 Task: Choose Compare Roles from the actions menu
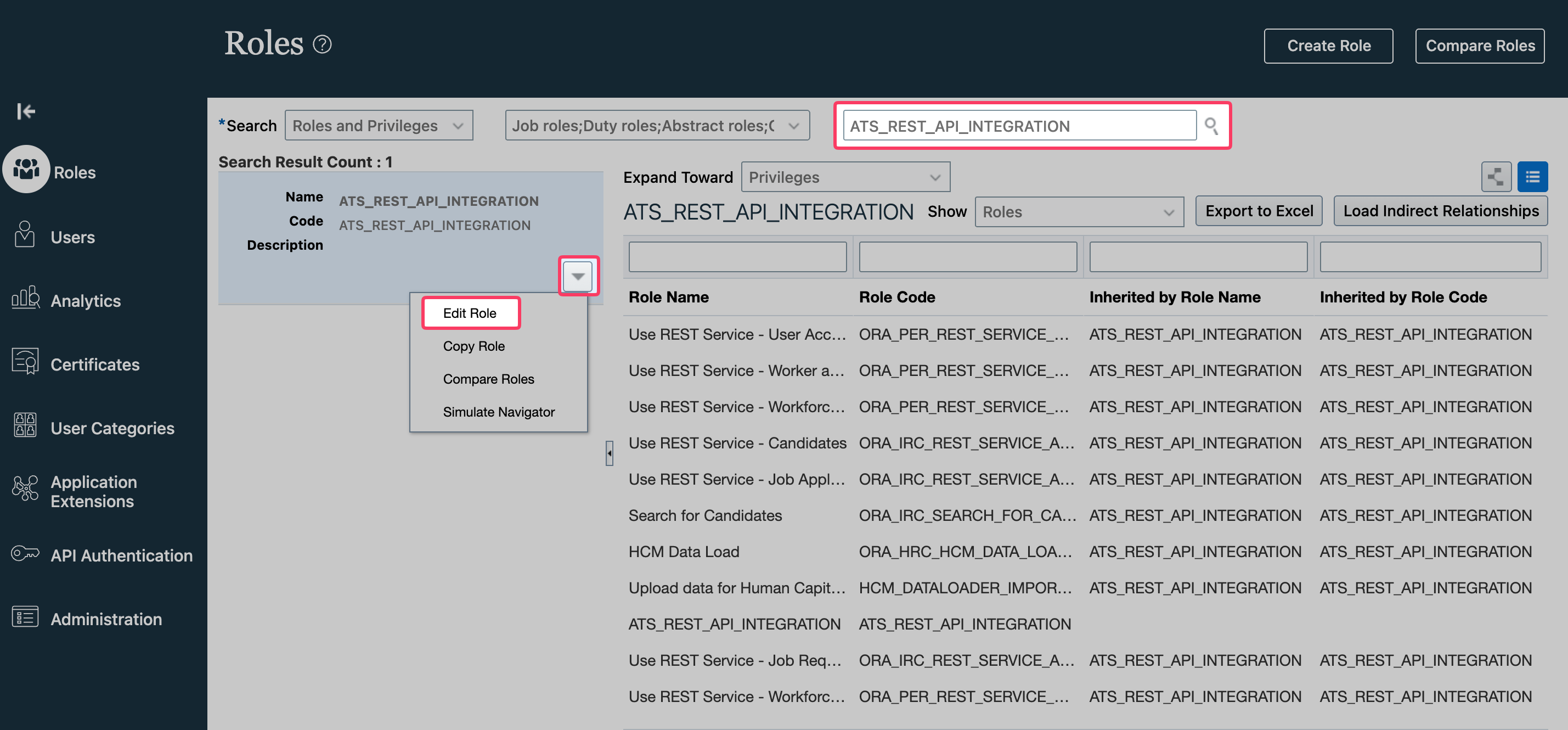point(488,379)
